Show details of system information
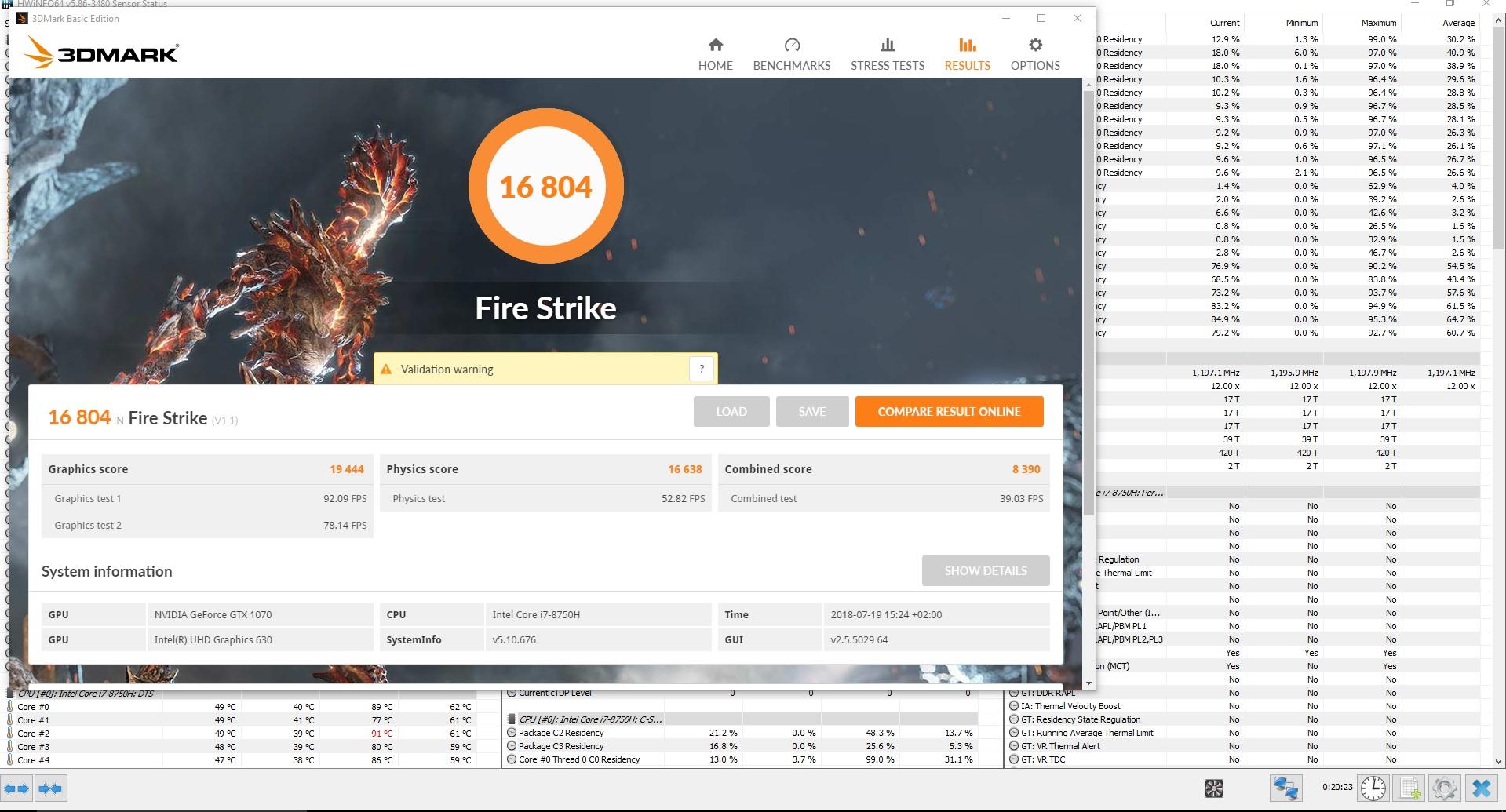 coord(985,571)
